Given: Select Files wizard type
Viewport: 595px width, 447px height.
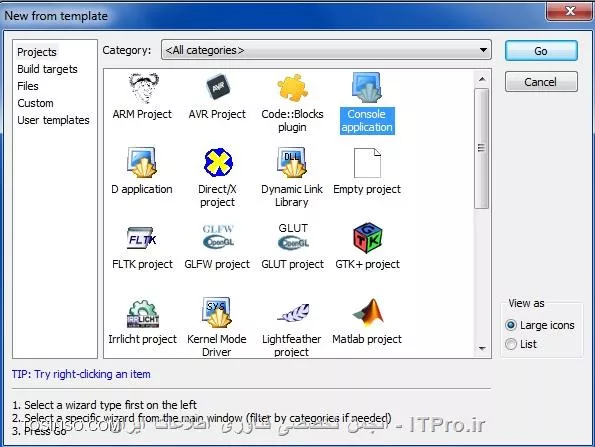Looking at the screenshot, I should [x=28, y=86].
